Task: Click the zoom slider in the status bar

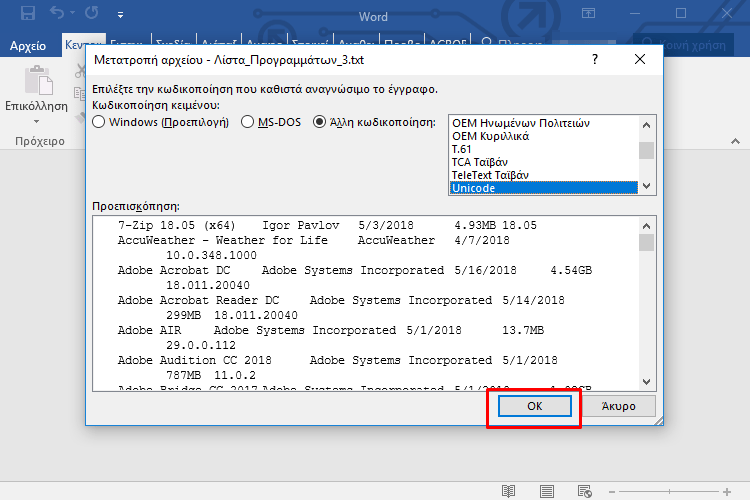Action: pyautogui.click(x=670, y=491)
